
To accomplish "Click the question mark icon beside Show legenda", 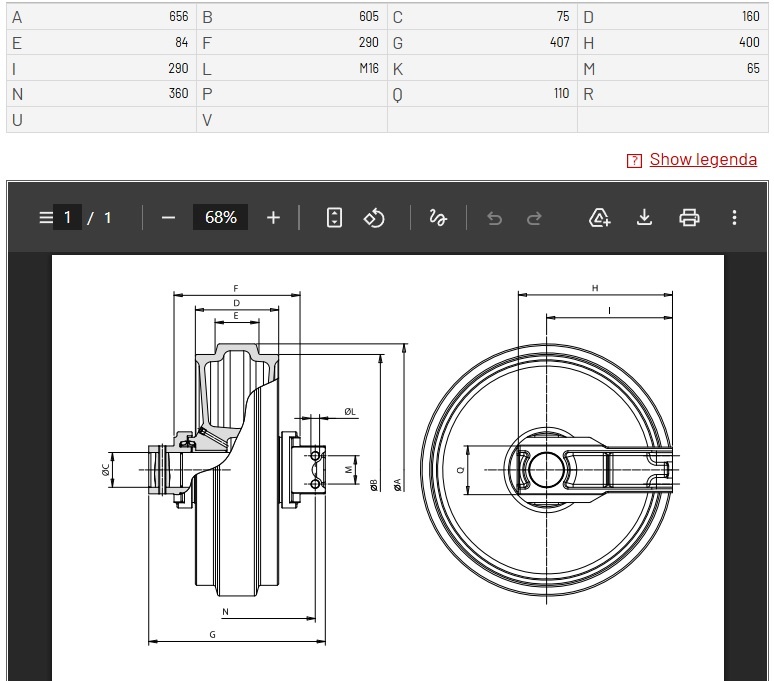I will tap(634, 160).
